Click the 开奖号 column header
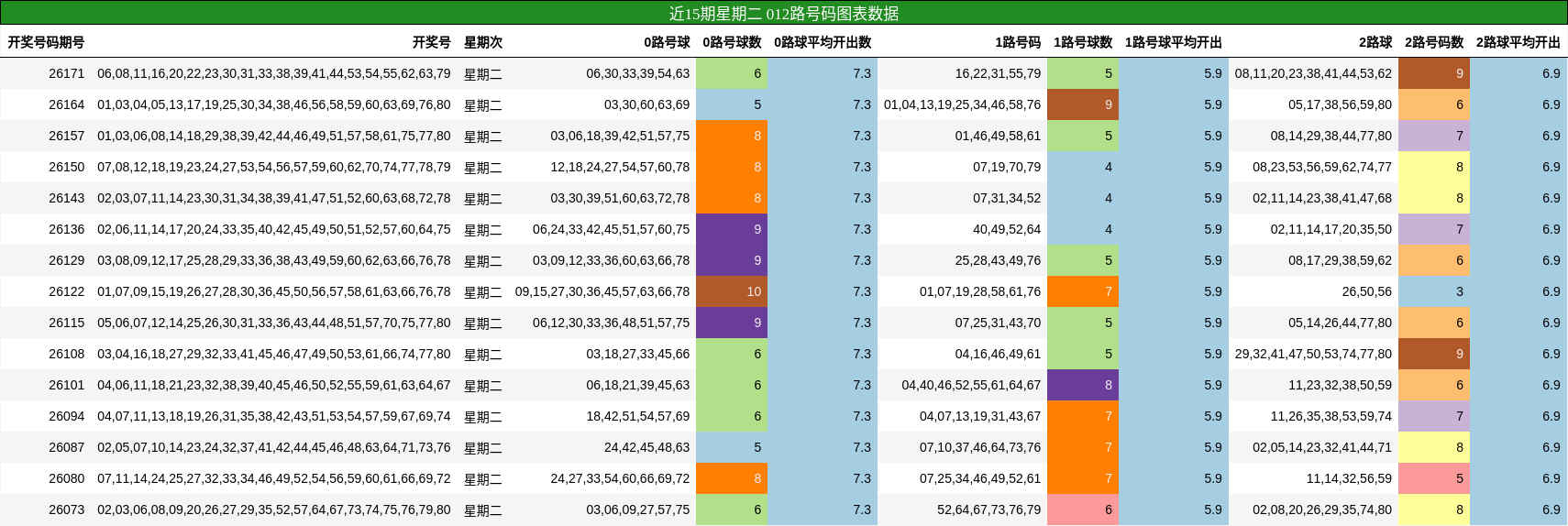The image size is (1568, 526). tap(431, 42)
